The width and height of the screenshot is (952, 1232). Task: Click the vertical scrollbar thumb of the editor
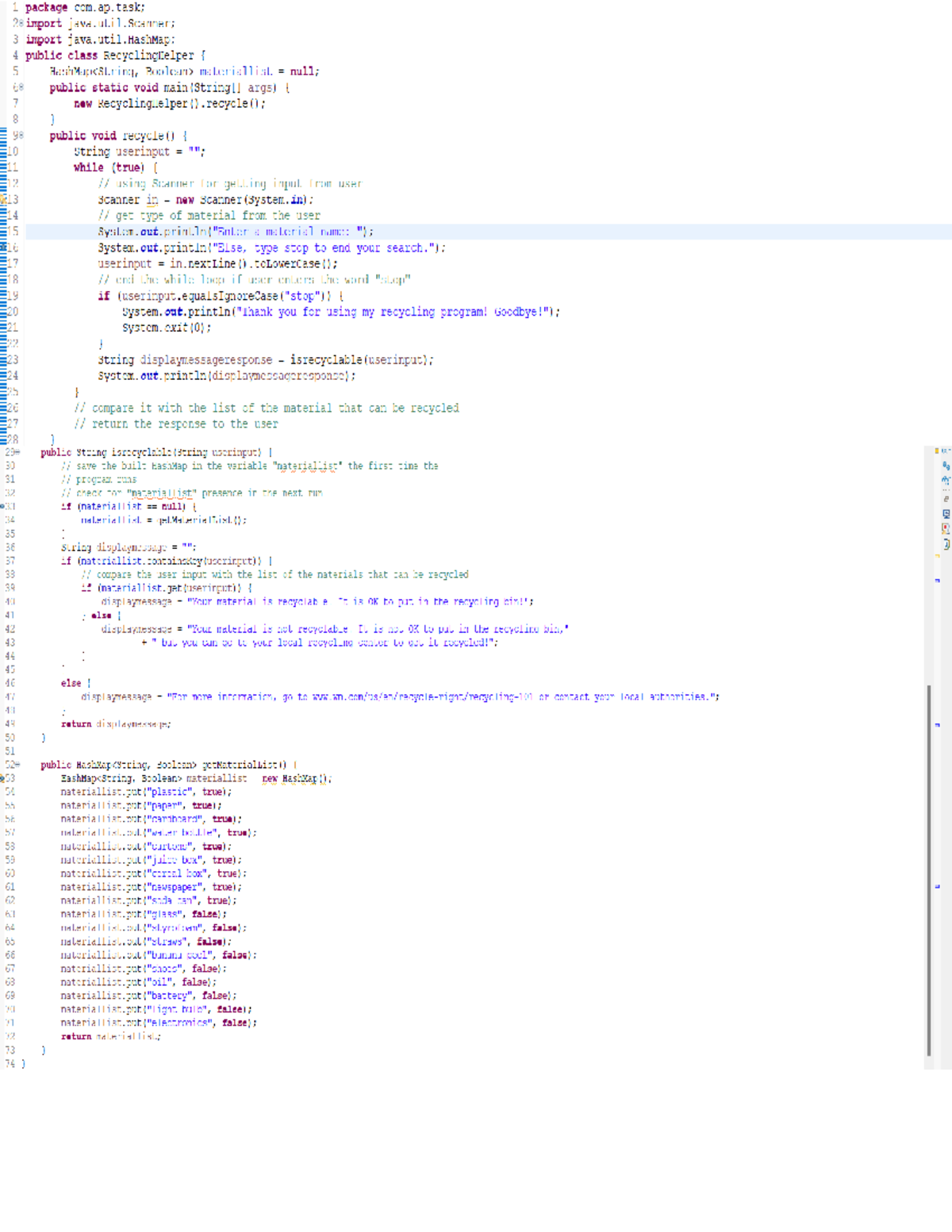(928, 870)
